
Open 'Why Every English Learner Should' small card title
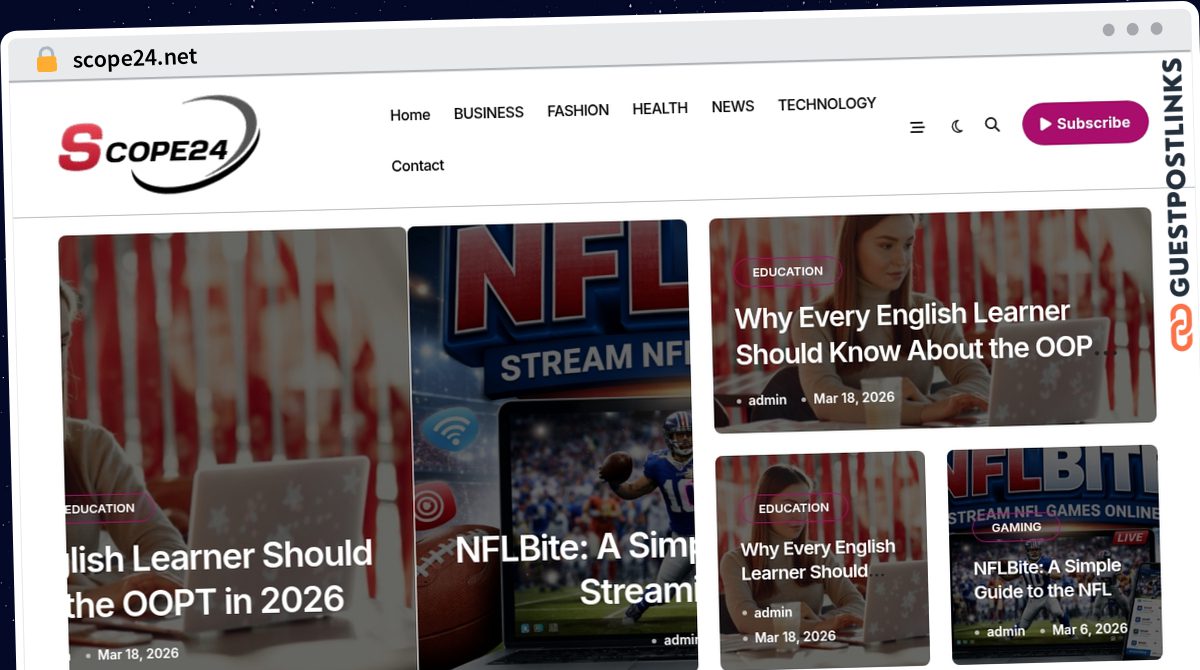pos(818,560)
